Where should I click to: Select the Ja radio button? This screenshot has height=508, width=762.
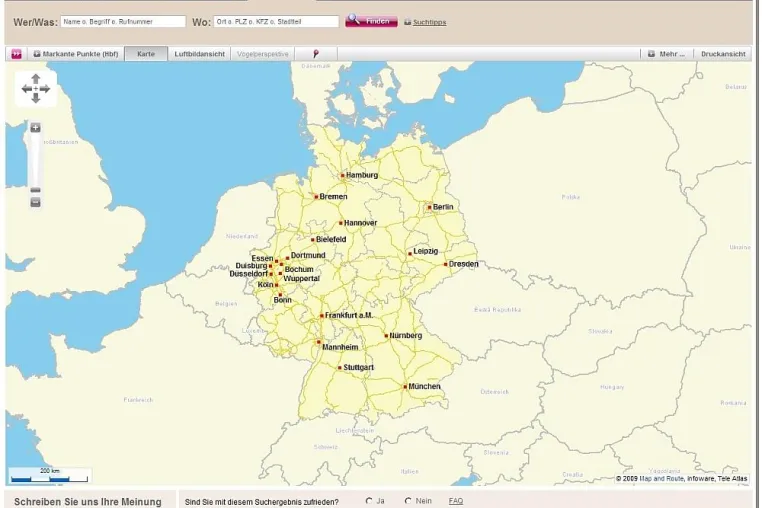tap(369, 501)
